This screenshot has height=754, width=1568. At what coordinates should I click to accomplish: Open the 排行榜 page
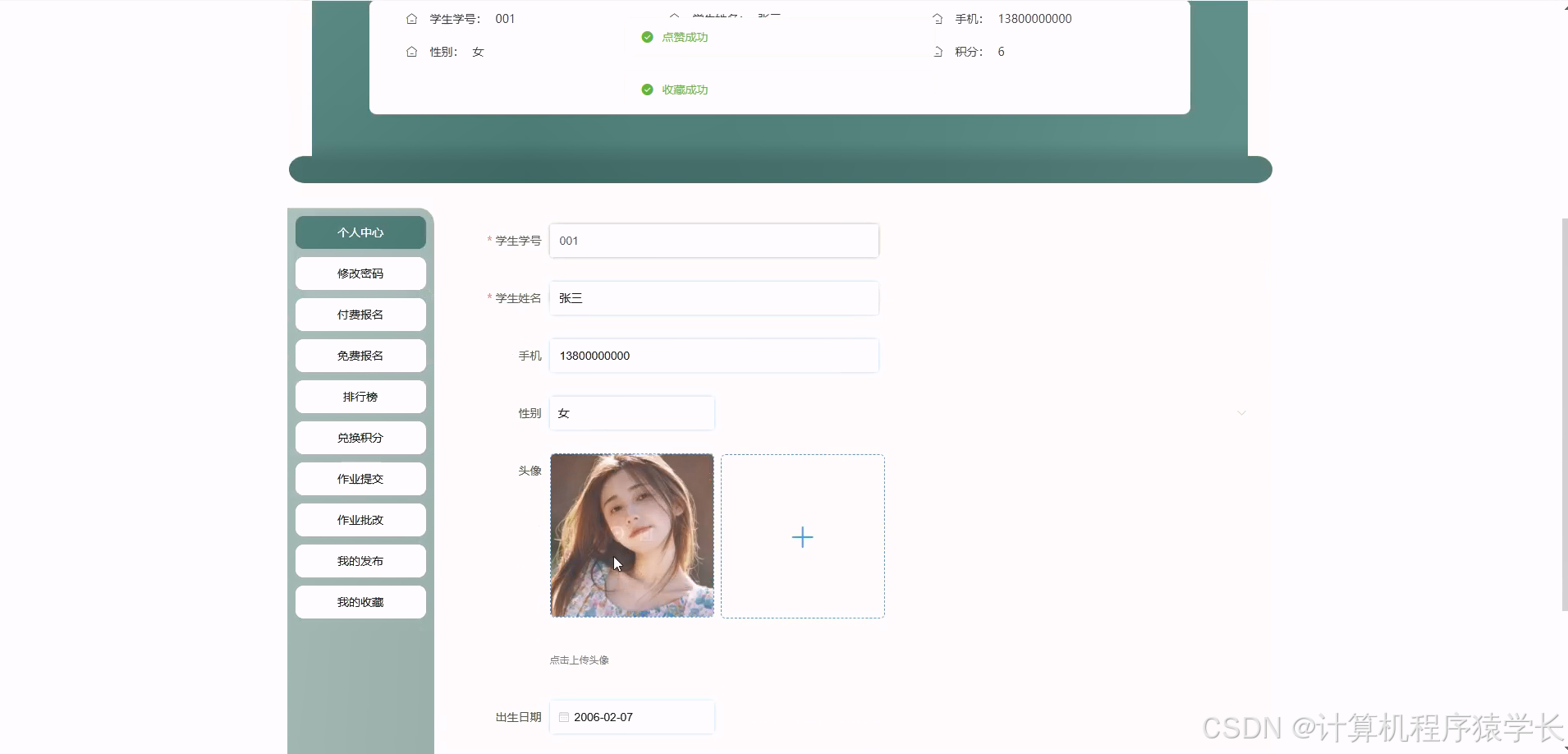tap(360, 396)
